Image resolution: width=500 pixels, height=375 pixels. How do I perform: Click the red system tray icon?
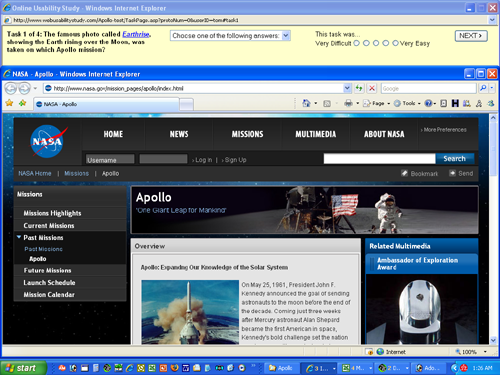(464, 368)
